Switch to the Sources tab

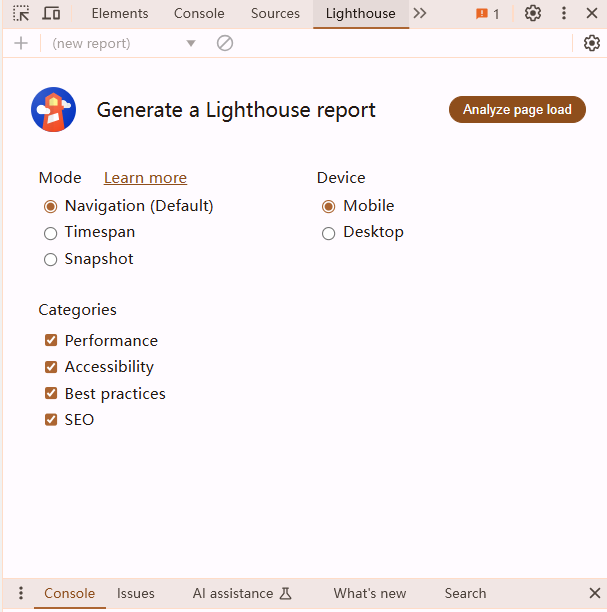[x=275, y=13]
